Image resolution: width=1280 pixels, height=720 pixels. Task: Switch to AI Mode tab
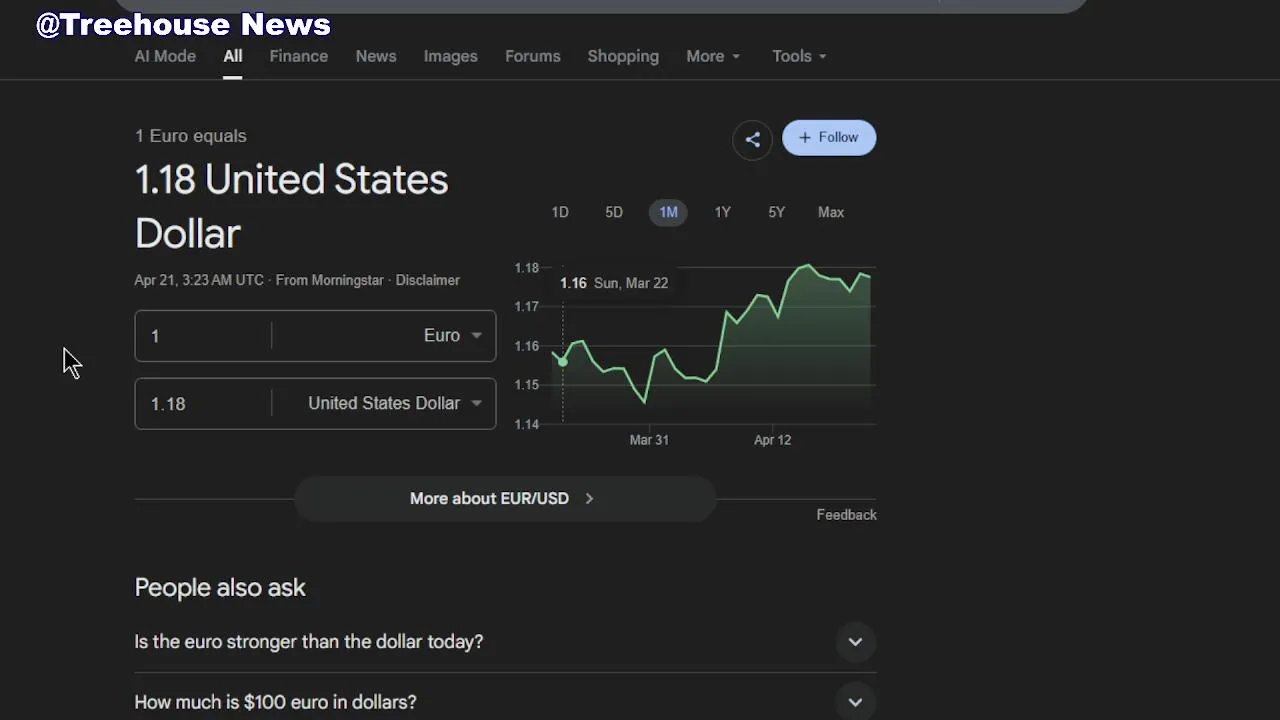(x=165, y=56)
